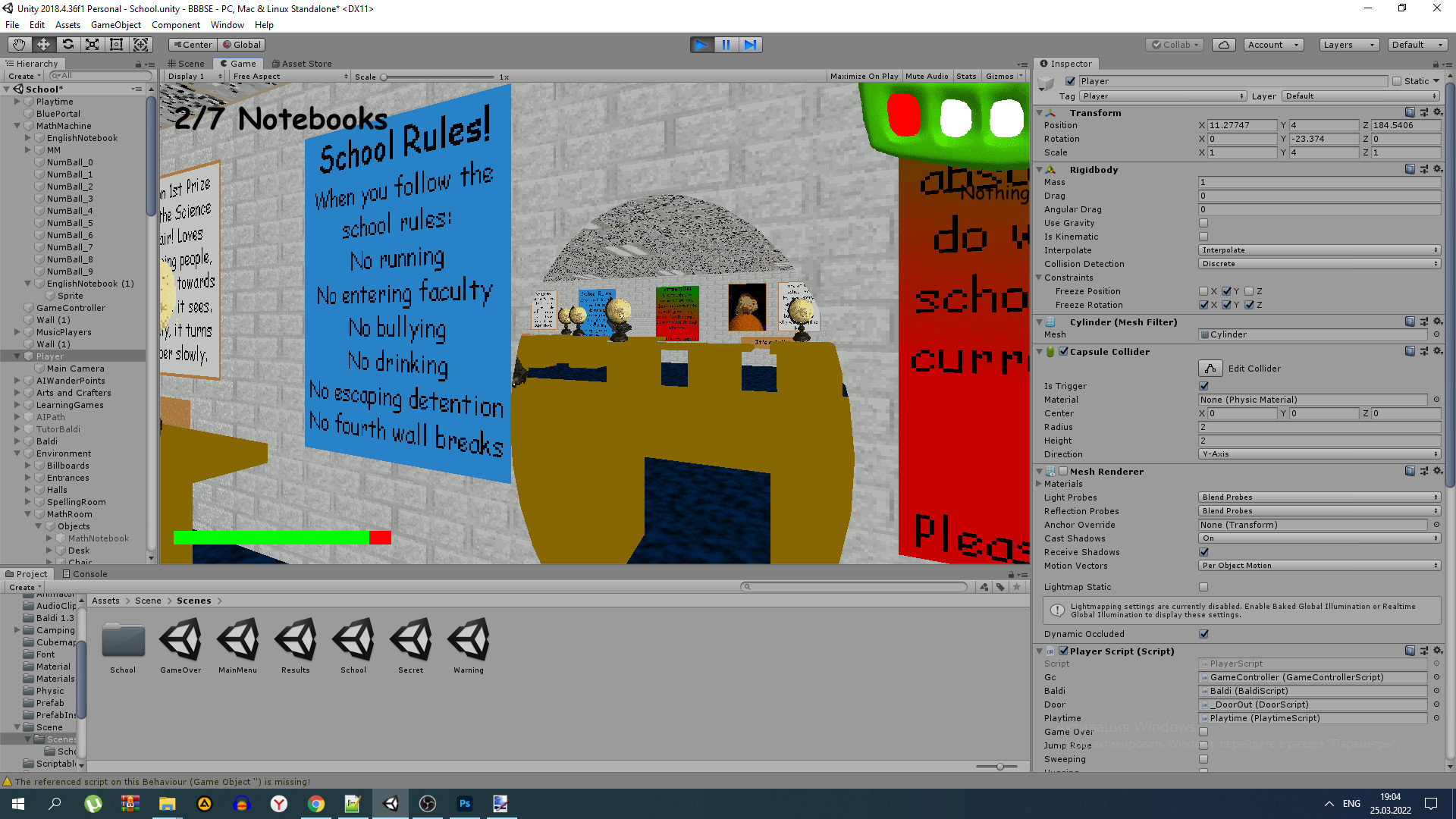This screenshot has width=1456, height=819.
Task: Pause the game playback
Action: (726, 45)
